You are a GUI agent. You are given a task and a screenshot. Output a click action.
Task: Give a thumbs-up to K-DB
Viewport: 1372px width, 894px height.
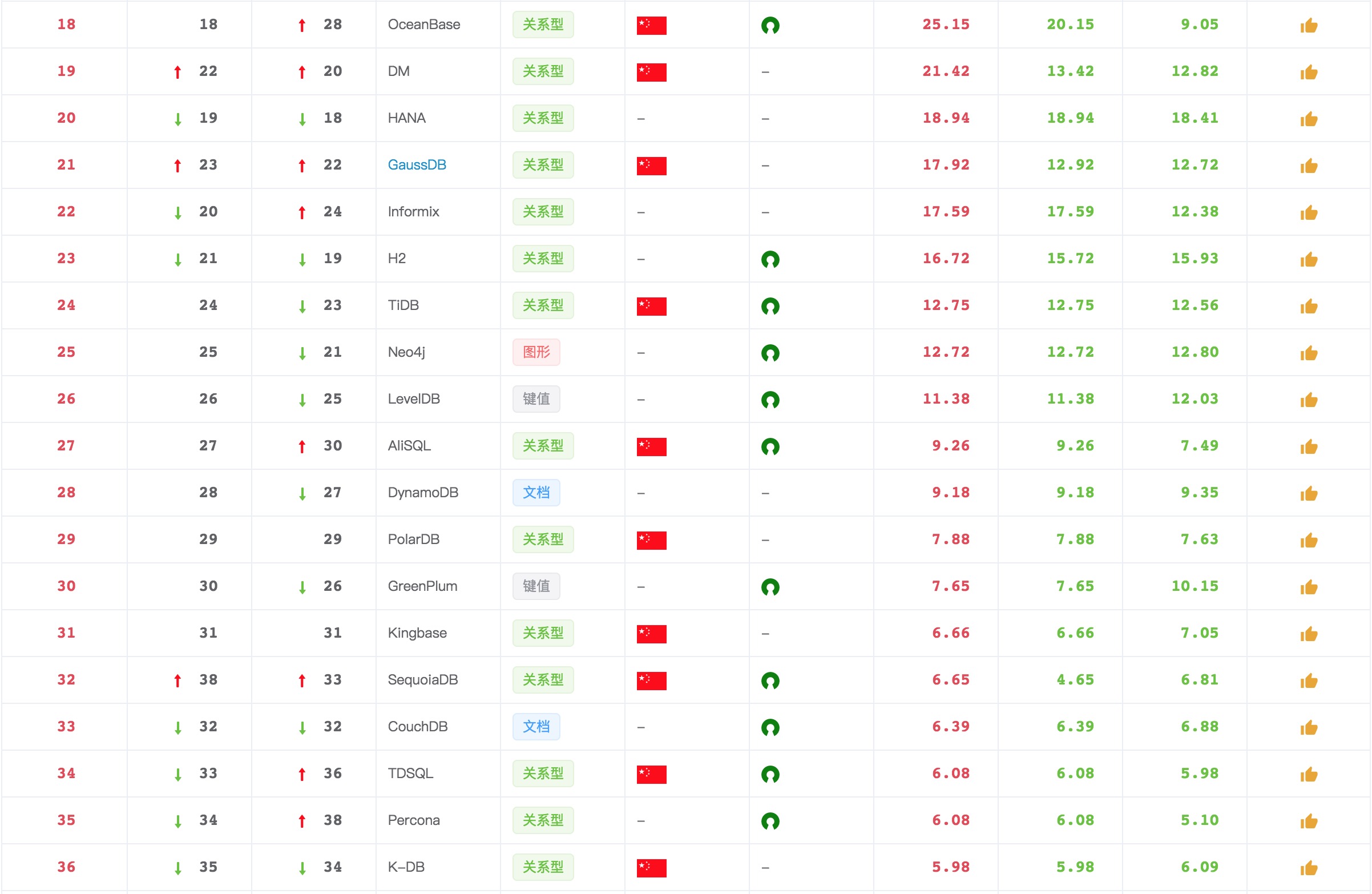point(1309,868)
